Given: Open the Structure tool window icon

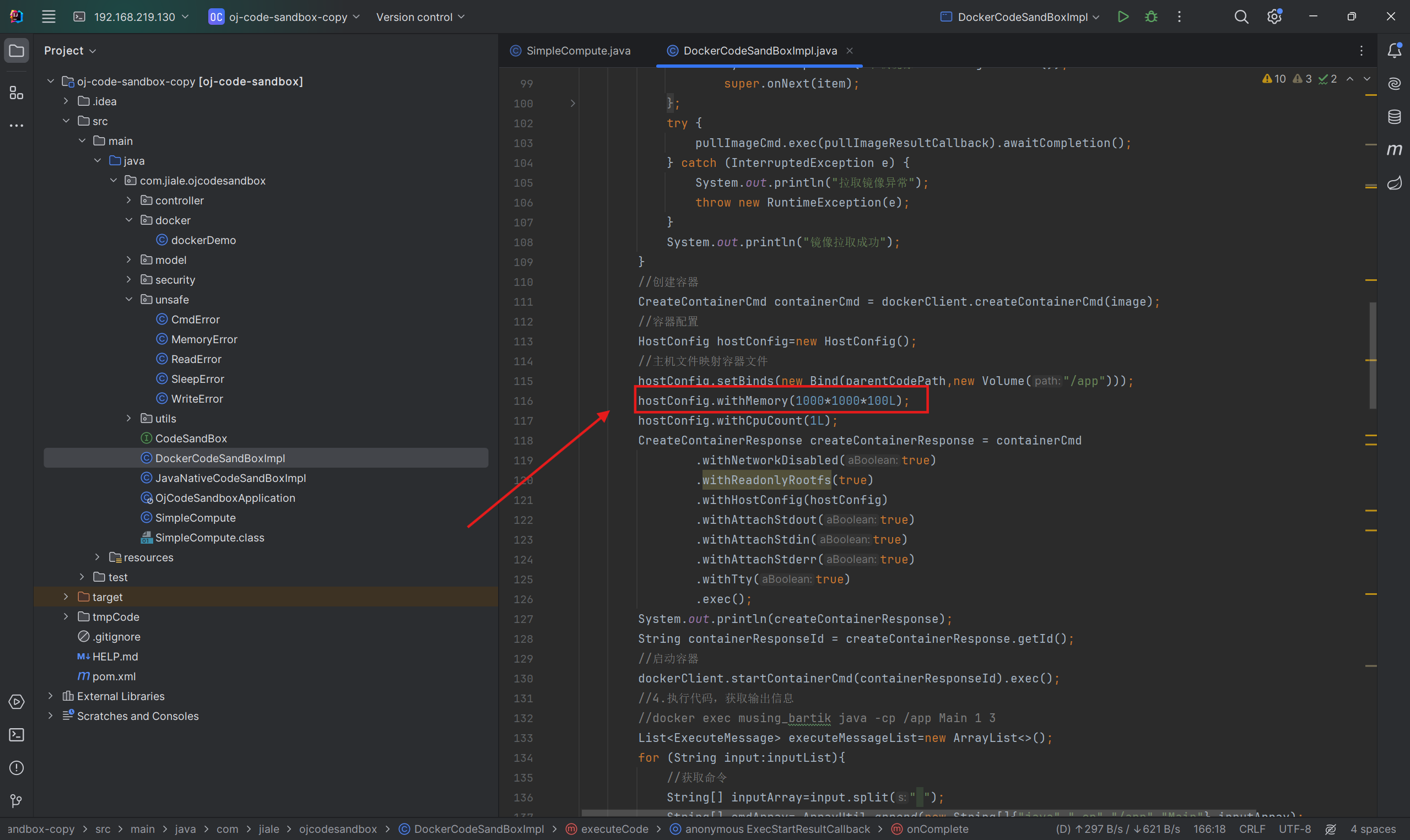Looking at the screenshot, I should [17, 93].
